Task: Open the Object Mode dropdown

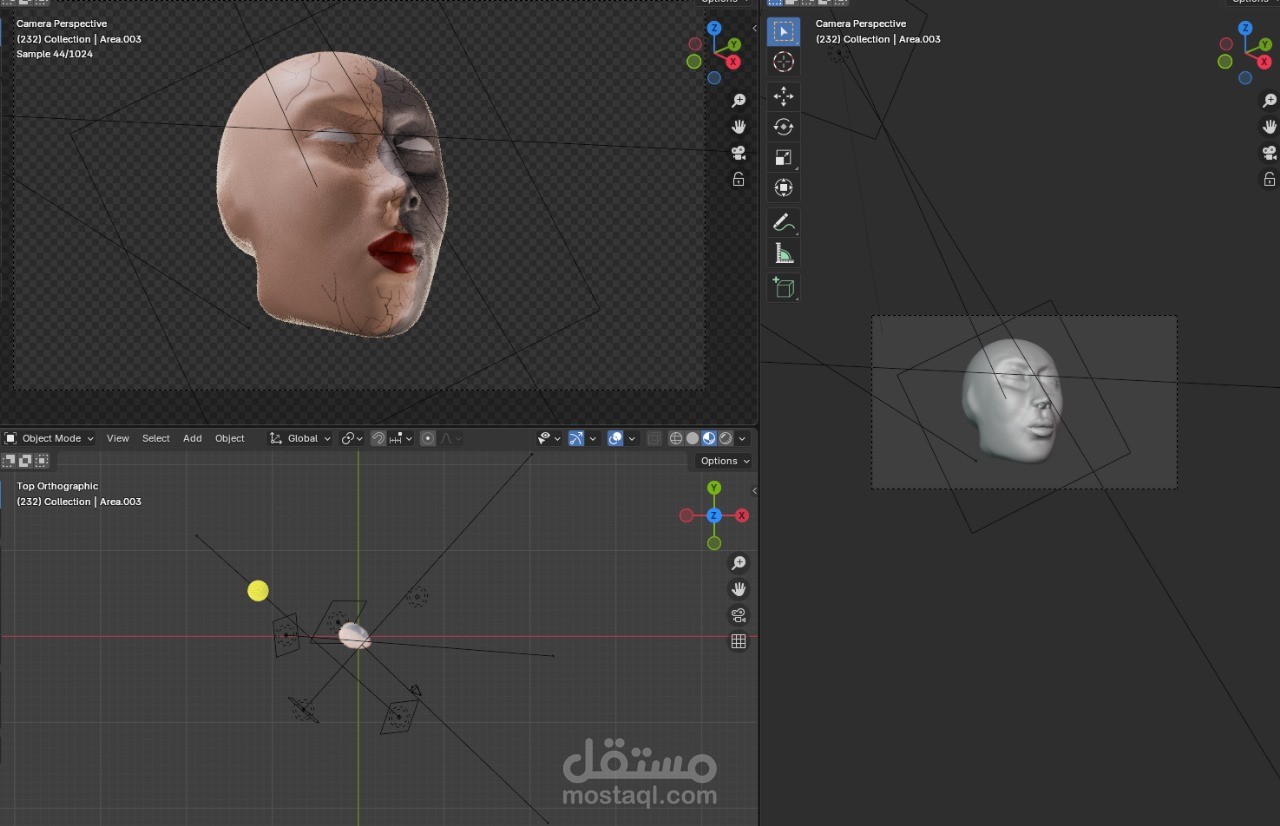Action: pyautogui.click(x=49, y=438)
